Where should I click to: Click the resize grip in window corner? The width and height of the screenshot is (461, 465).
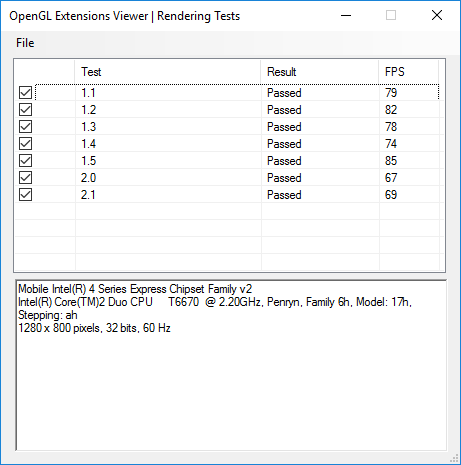point(455,458)
